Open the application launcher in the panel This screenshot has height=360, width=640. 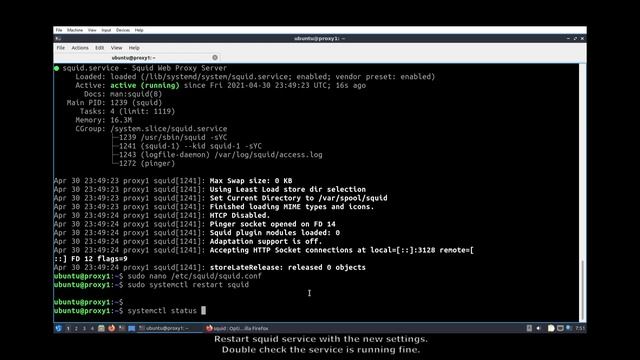tap(58, 328)
